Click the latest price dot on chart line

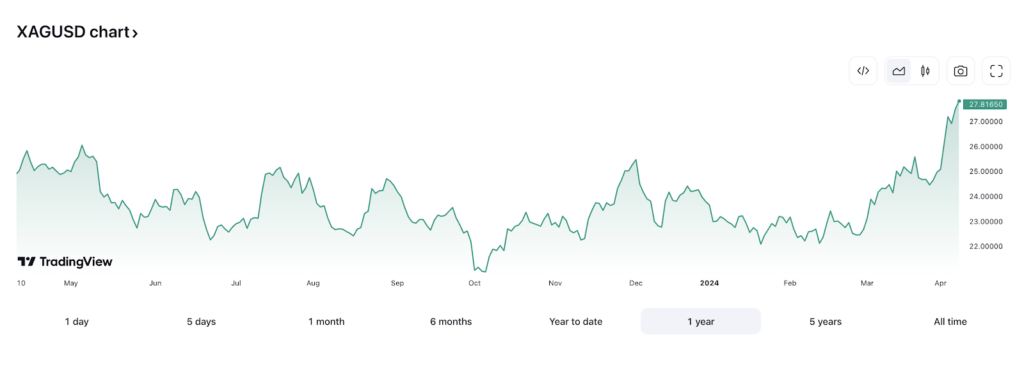(x=959, y=101)
